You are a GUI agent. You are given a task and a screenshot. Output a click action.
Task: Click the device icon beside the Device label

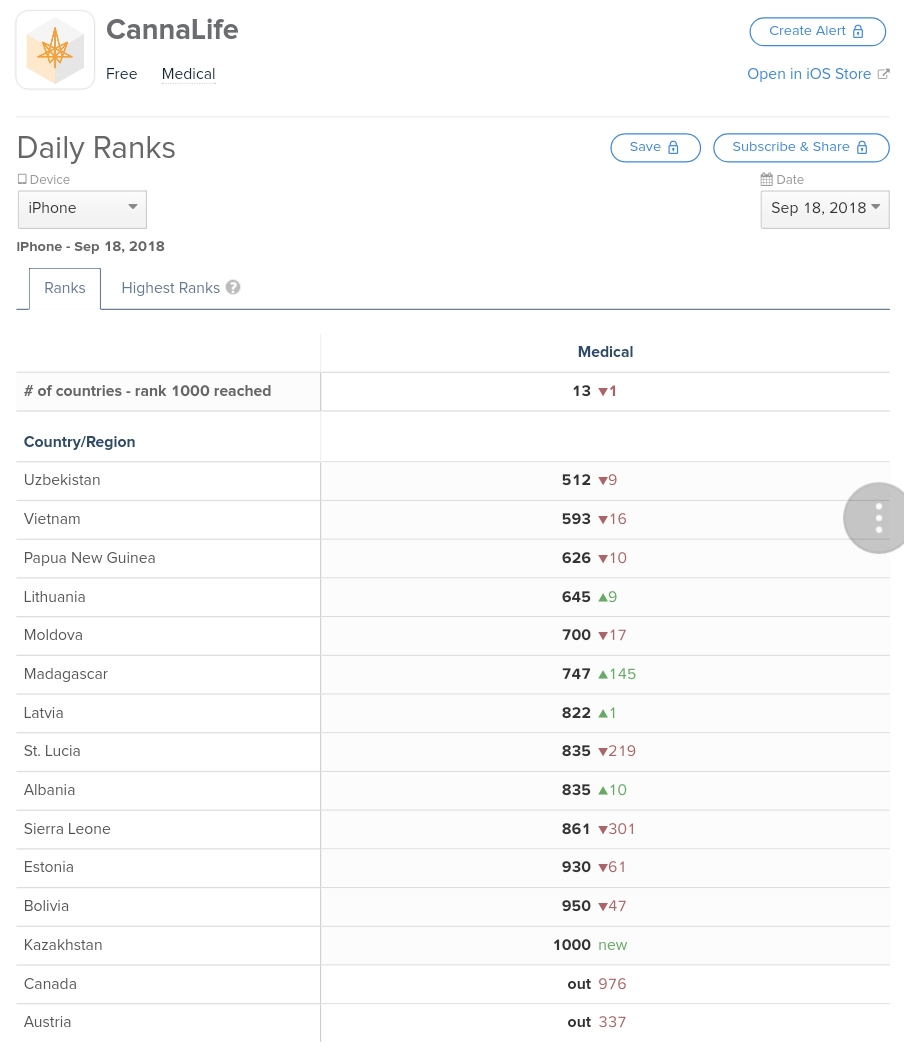pyautogui.click(x=21, y=178)
